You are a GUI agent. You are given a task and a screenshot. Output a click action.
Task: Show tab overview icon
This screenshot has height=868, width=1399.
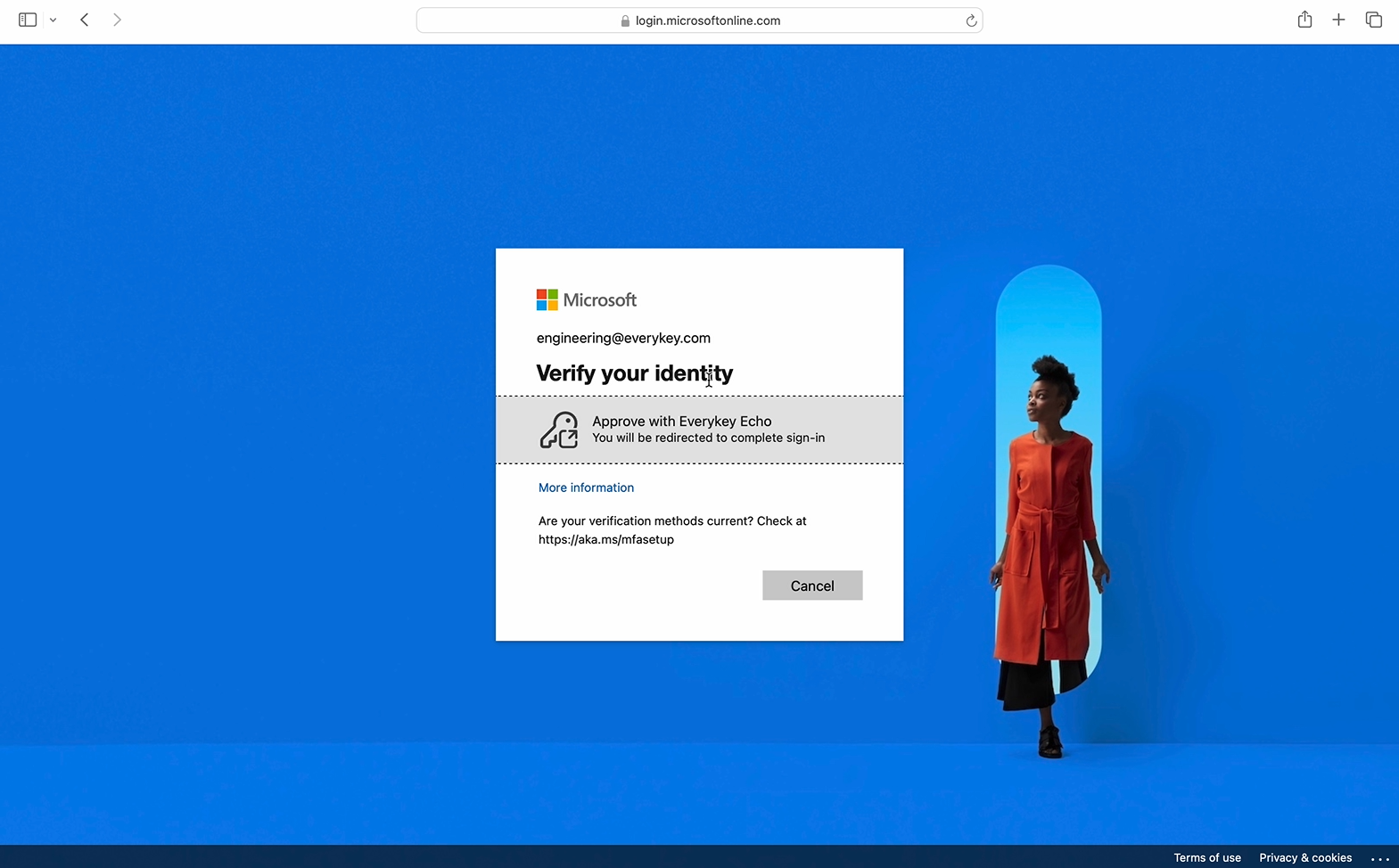click(x=1373, y=20)
